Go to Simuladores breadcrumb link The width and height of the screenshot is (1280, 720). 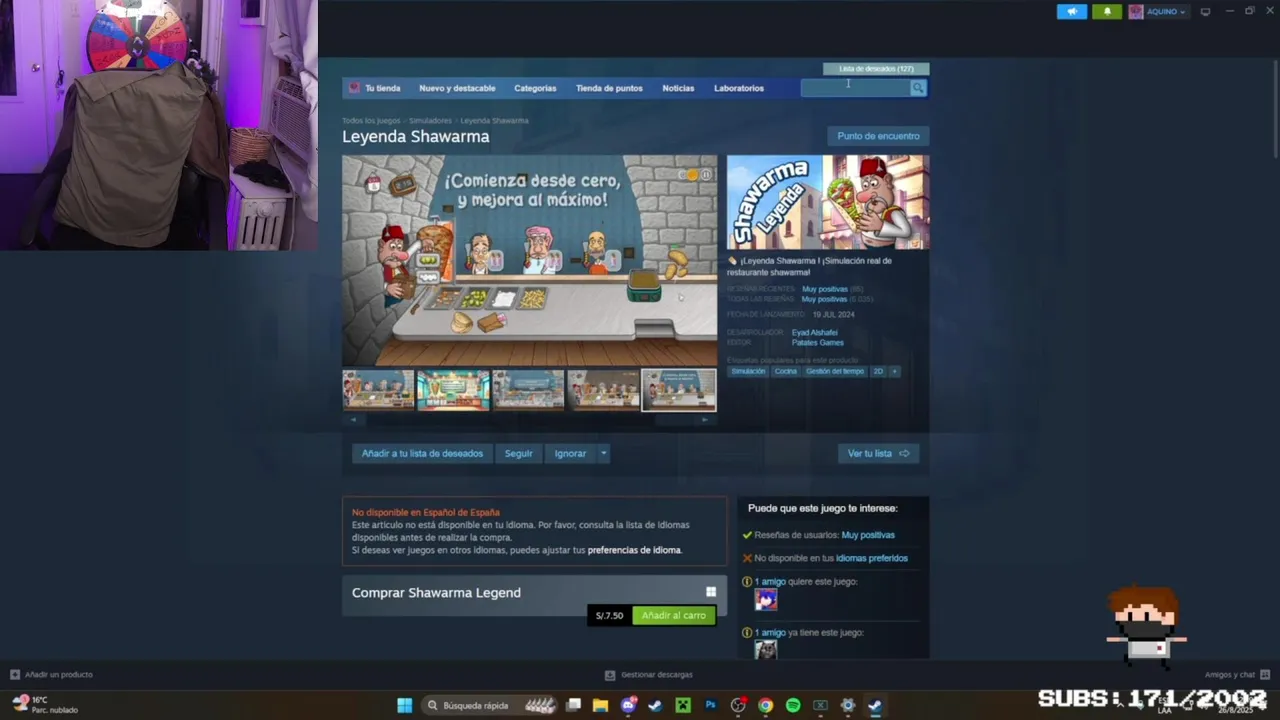[x=430, y=120]
